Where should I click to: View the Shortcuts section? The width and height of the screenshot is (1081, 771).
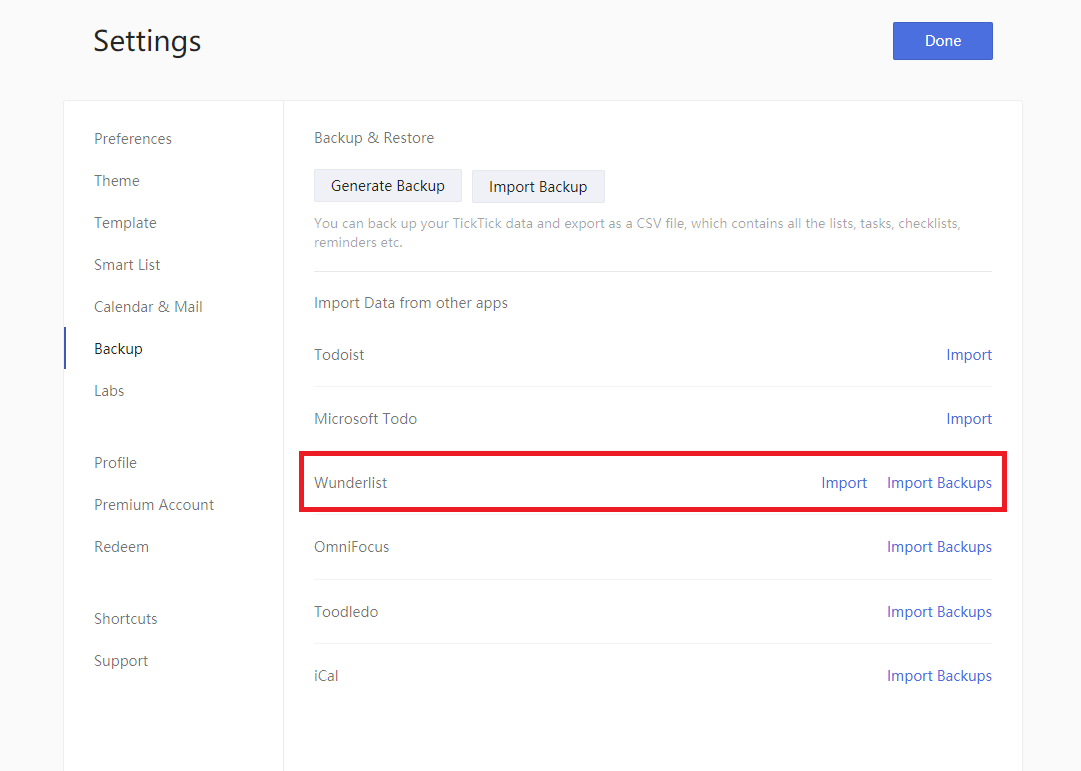125,619
